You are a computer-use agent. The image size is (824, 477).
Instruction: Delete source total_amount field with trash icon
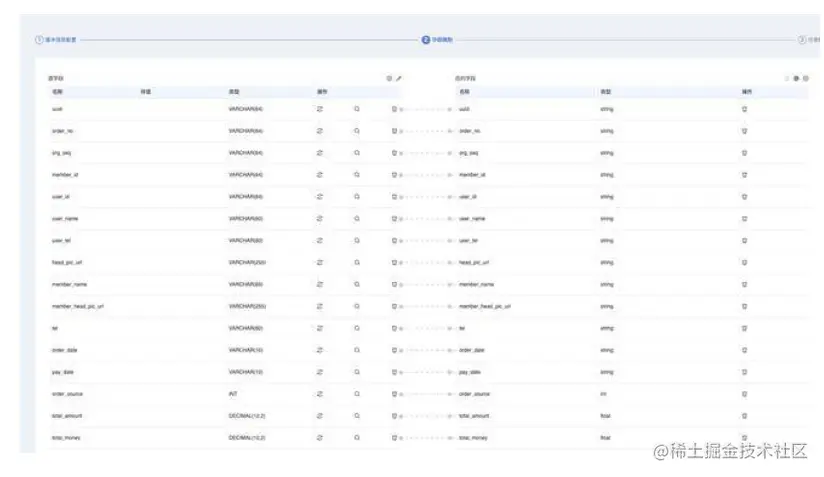(394, 416)
